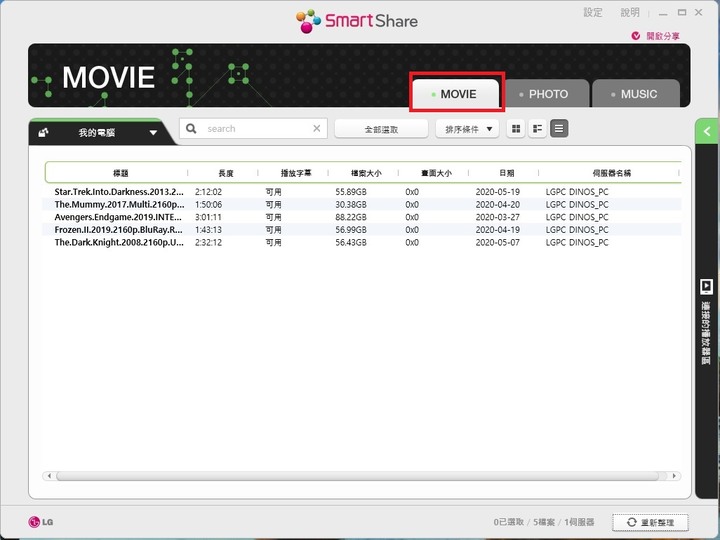
Task: Switch to detailed tile view icon
Action: click(537, 129)
